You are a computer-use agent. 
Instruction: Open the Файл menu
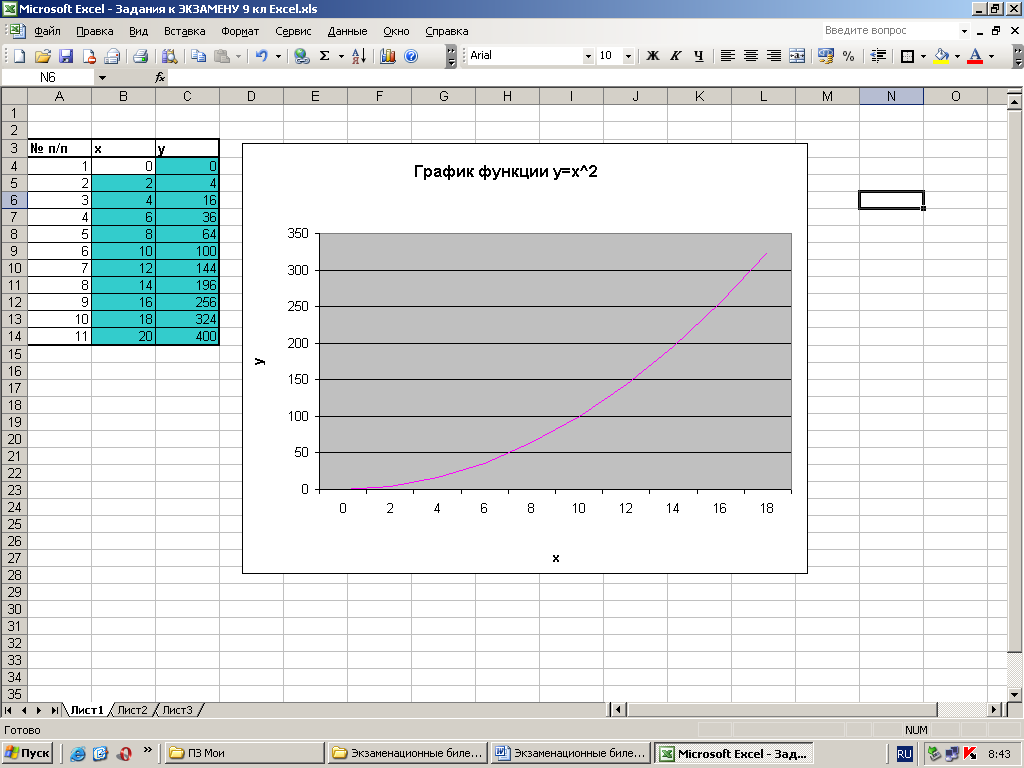pyautogui.click(x=47, y=31)
